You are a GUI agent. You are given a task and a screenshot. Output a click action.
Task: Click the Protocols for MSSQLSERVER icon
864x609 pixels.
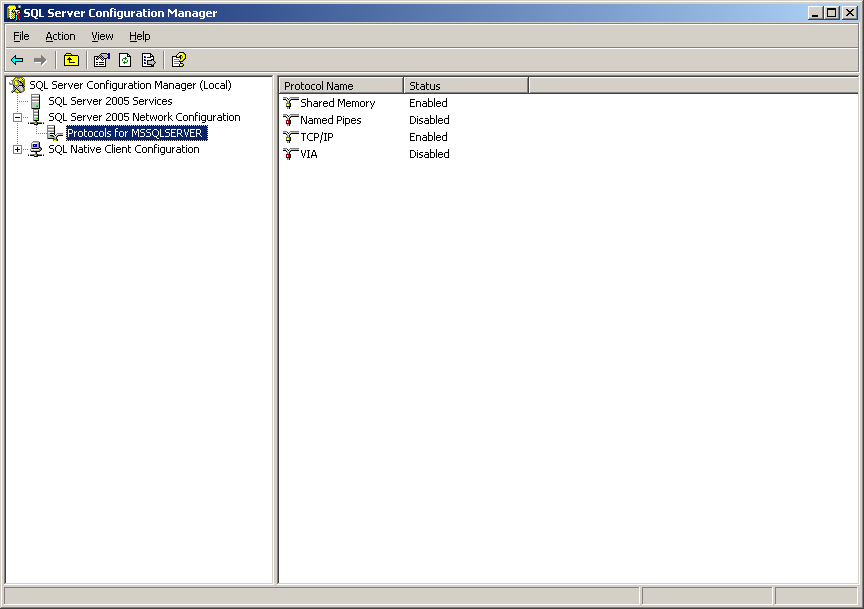pyautogui.click(x=55, y=133)
